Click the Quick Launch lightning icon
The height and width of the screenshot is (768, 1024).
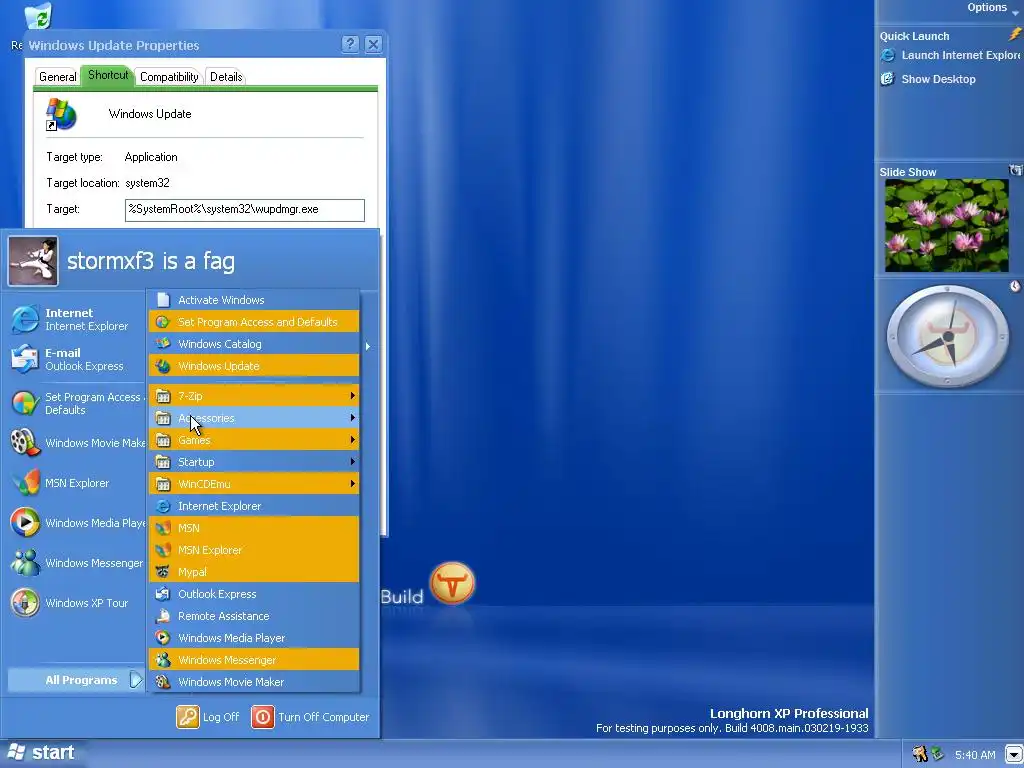tap(1014, 35)
